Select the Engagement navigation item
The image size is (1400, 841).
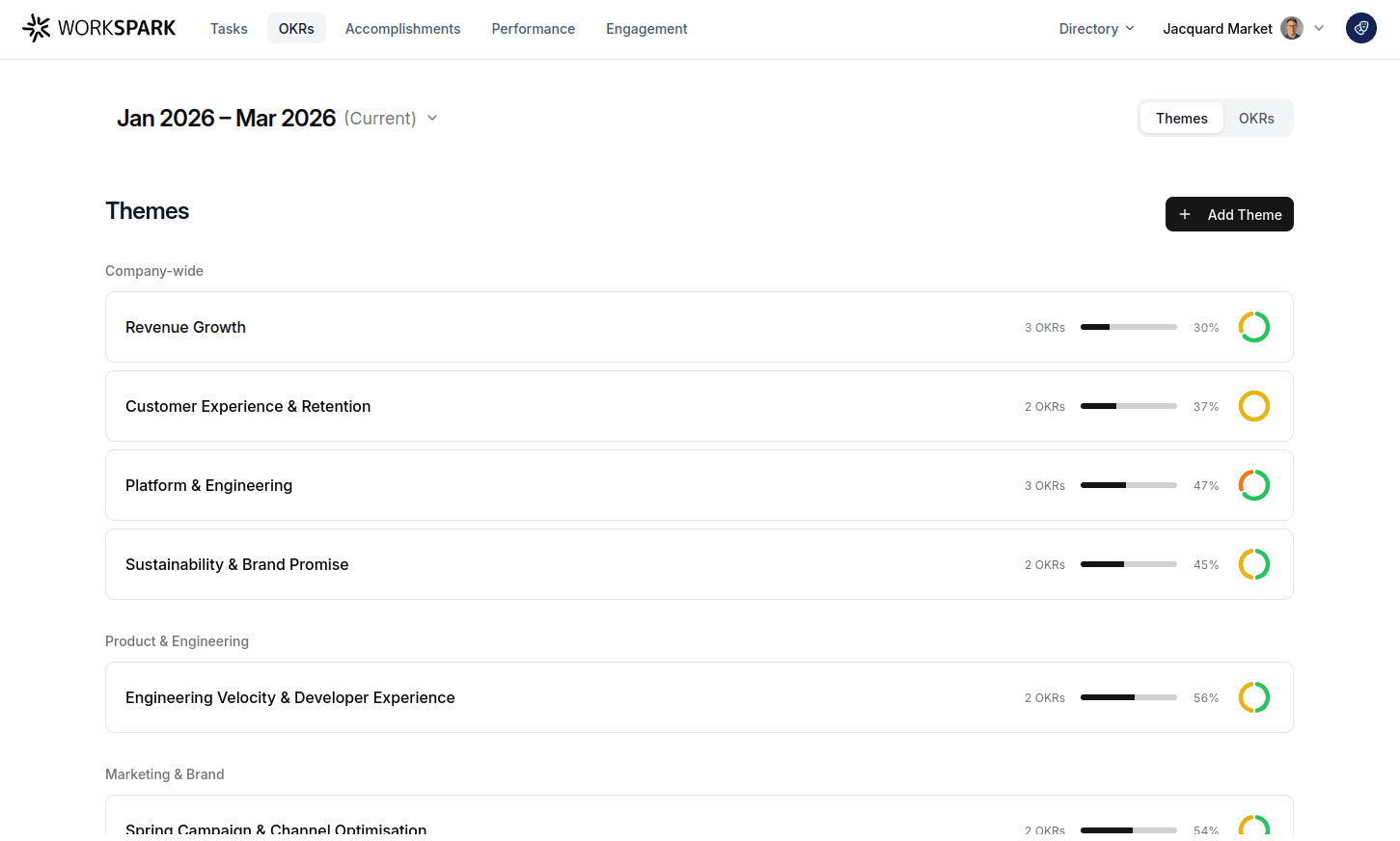(x=646, y=29)
